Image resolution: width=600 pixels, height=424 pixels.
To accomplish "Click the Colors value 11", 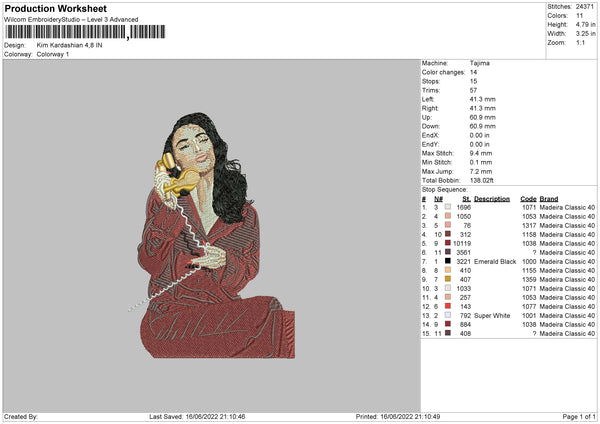I will tap(579, 16).
